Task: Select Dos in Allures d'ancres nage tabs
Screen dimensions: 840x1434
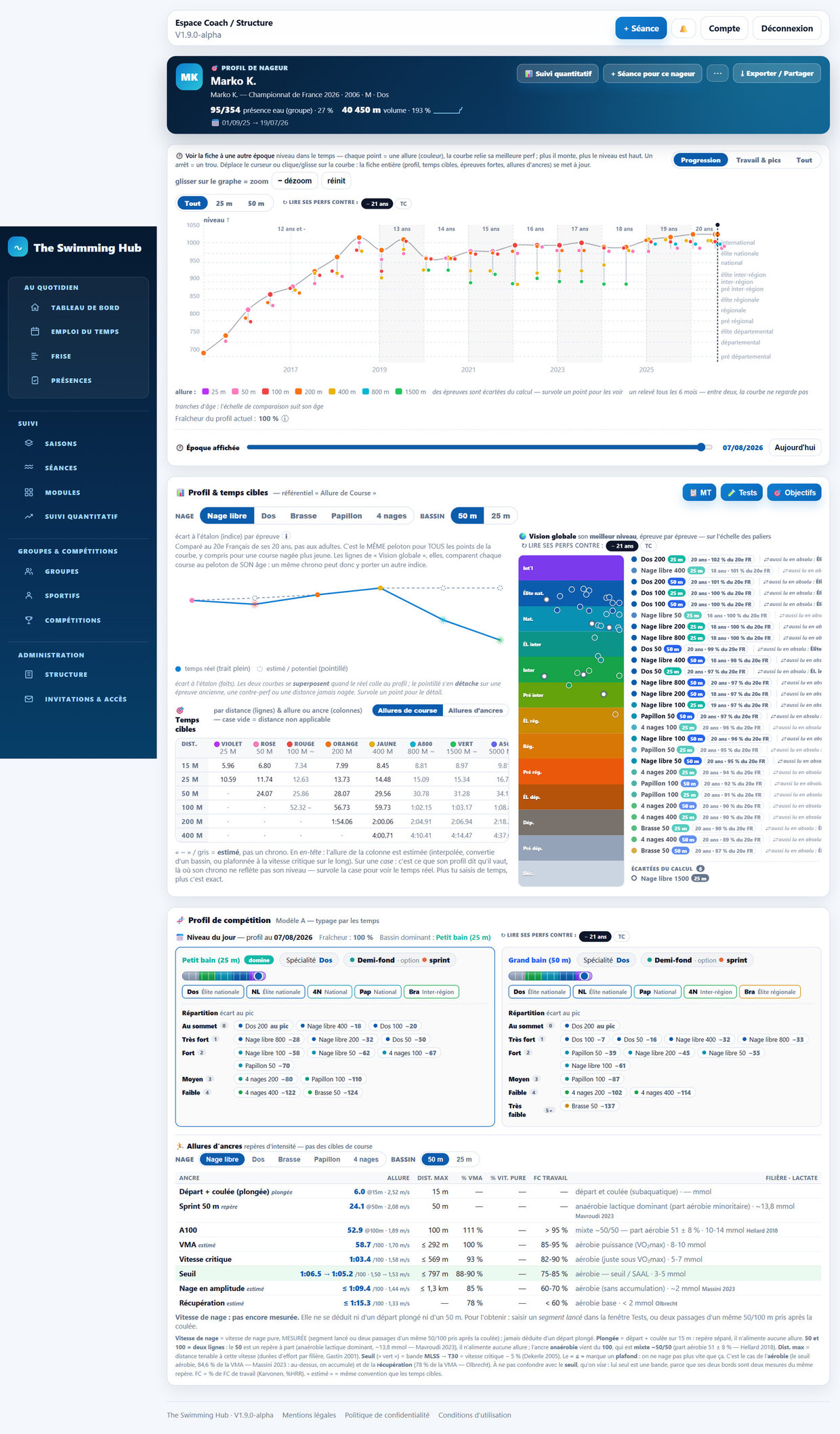Action: pos(258,1160)
